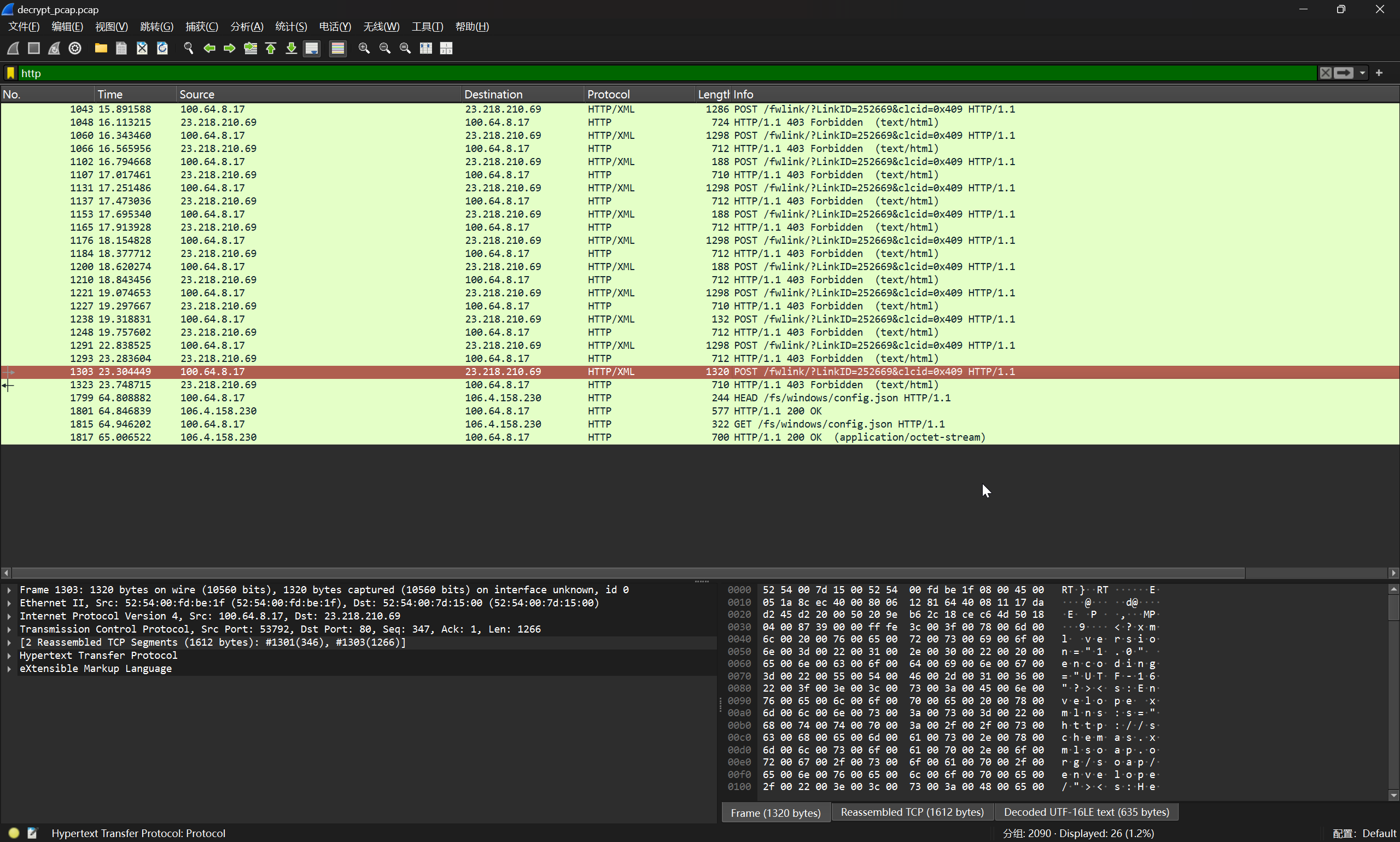Open display filter bookmarks
Viewport: 1400px width, 842px height.
[x=10, y=73]
